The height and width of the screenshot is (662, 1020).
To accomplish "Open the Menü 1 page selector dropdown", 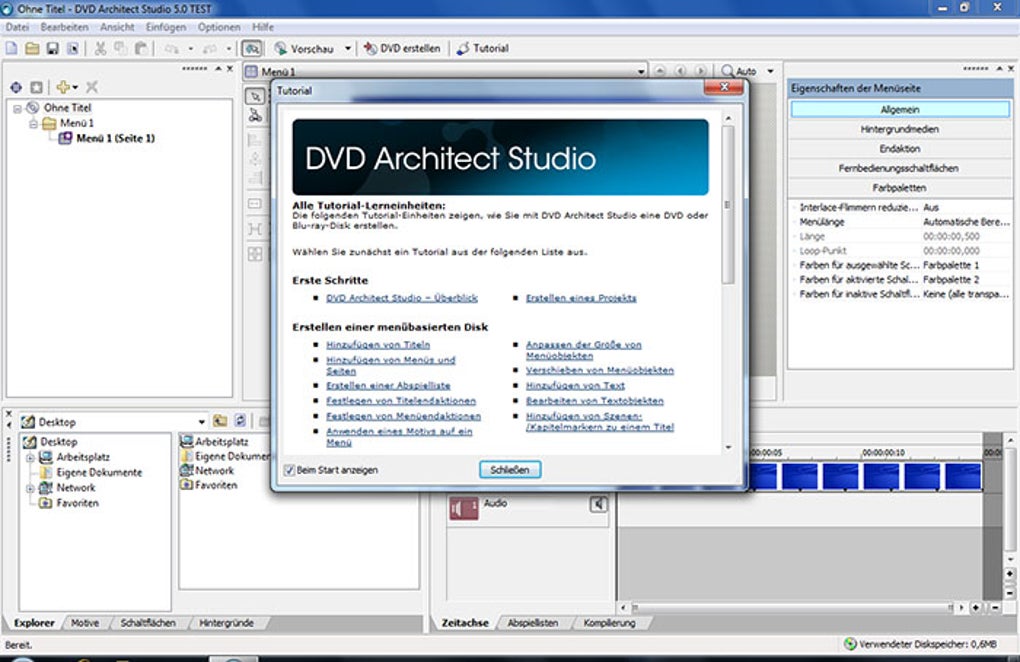I will [641, 72].
